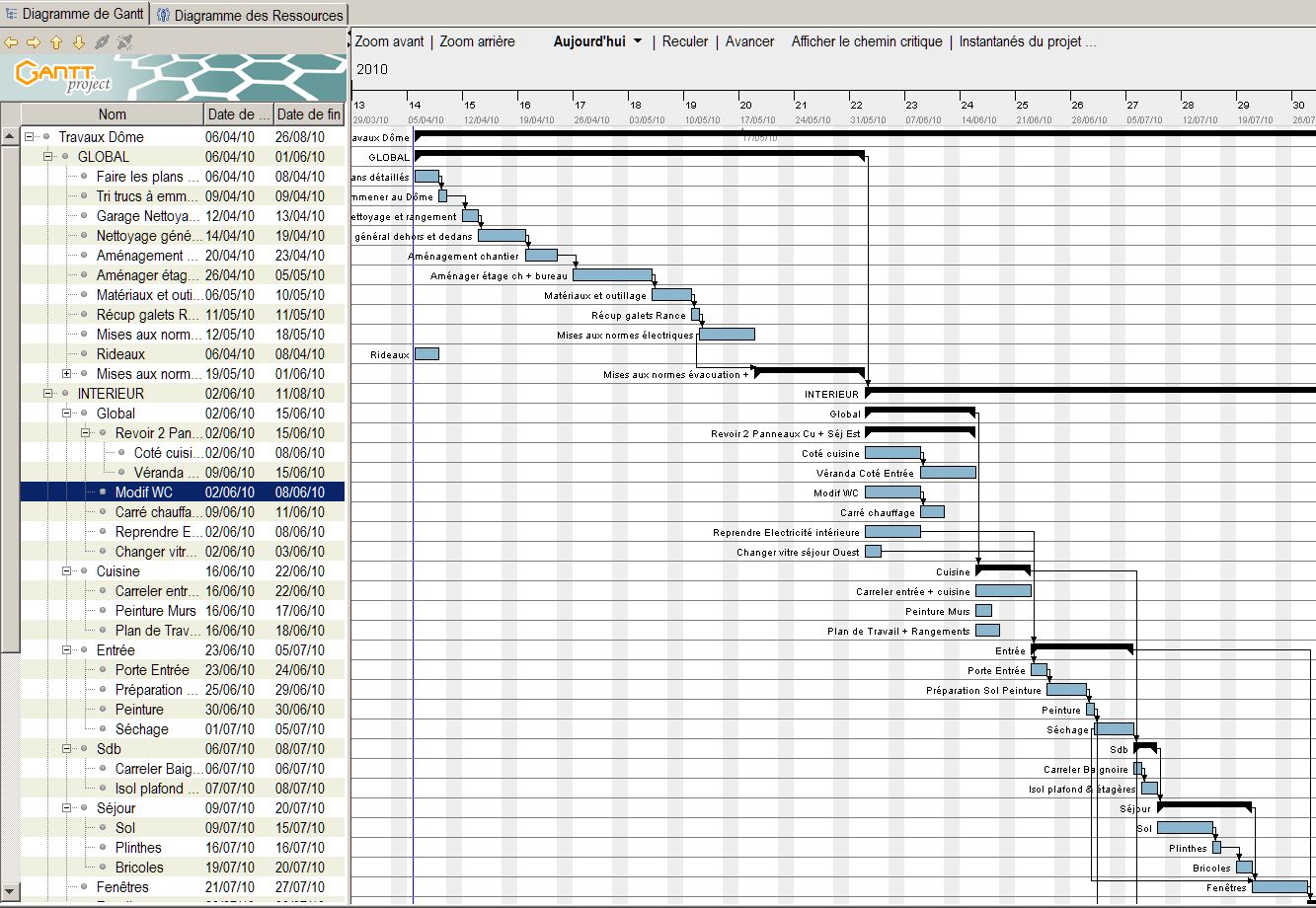Image resolution: width=1316 pixels, height=908 pixels.
Task: Click the GanttProject logo banner
Action: coord(173,77)
